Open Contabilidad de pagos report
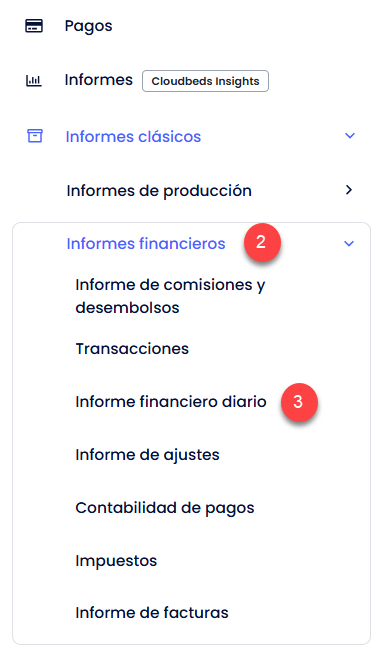Viewport: 390px width, 664px height. coord(165,508)
